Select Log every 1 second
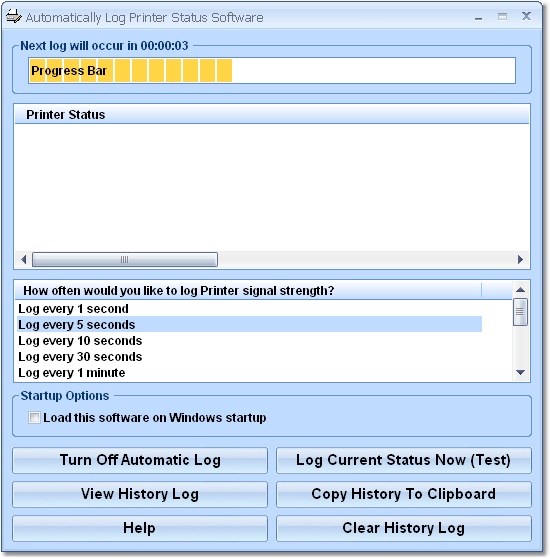The width and height of the screenshot is (550, 559). pyautogui.click(x=249, y=308)
